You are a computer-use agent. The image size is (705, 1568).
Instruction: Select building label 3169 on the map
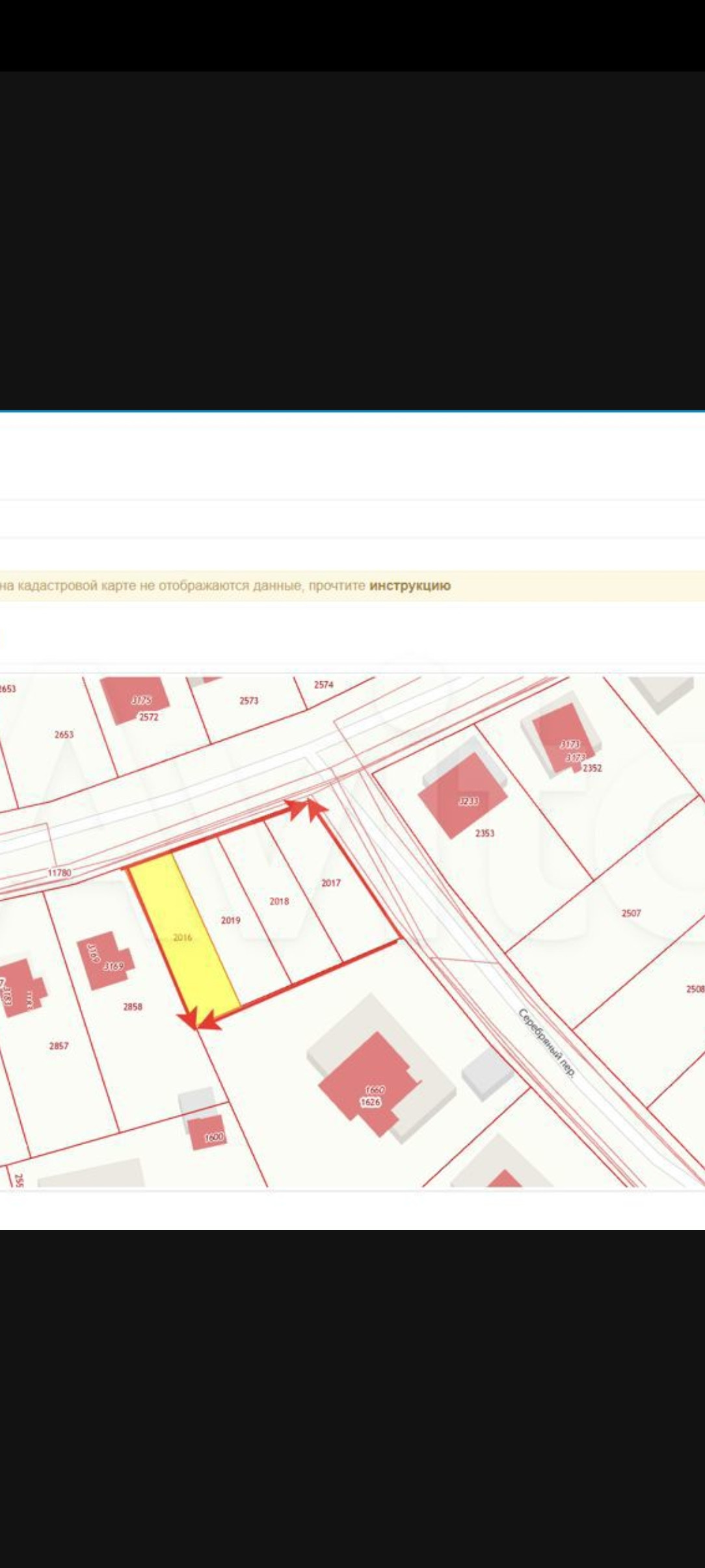[x=114, y=966]
